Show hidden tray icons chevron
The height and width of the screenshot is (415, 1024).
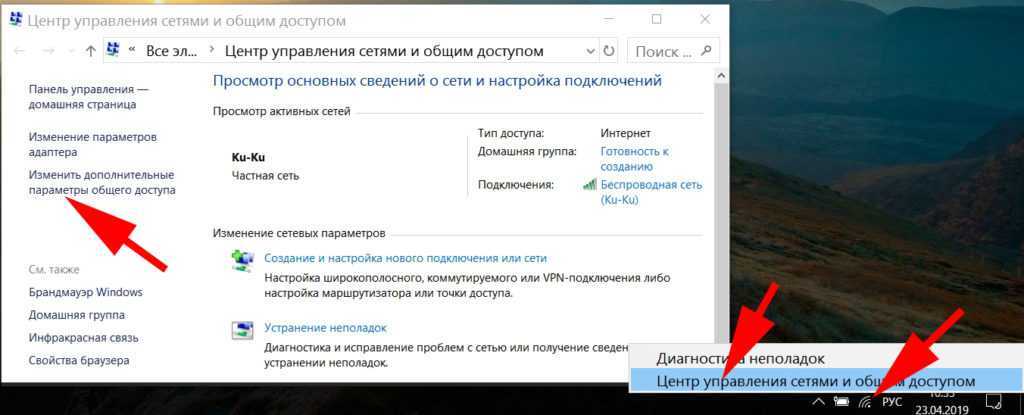[x=819, y=402]
